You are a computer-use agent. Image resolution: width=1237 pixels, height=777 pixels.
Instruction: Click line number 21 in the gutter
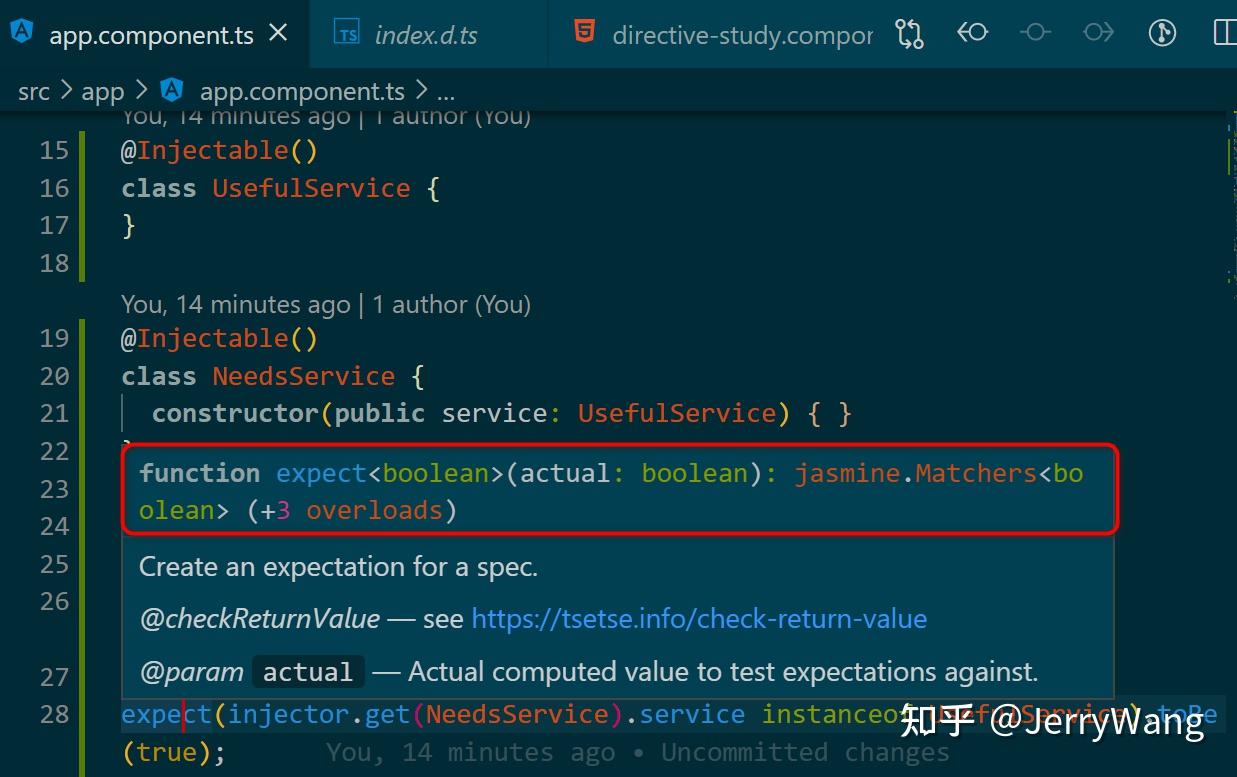pyautogui.click(x=54, y=413)
